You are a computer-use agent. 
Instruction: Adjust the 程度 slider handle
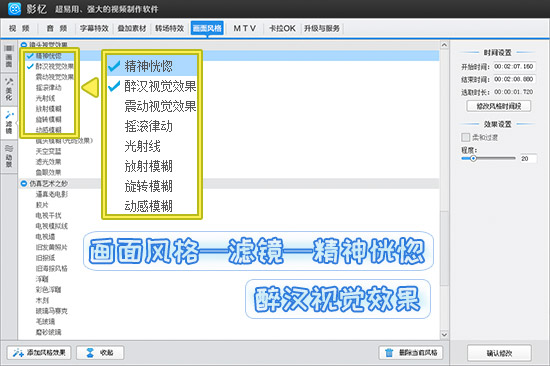473,159
